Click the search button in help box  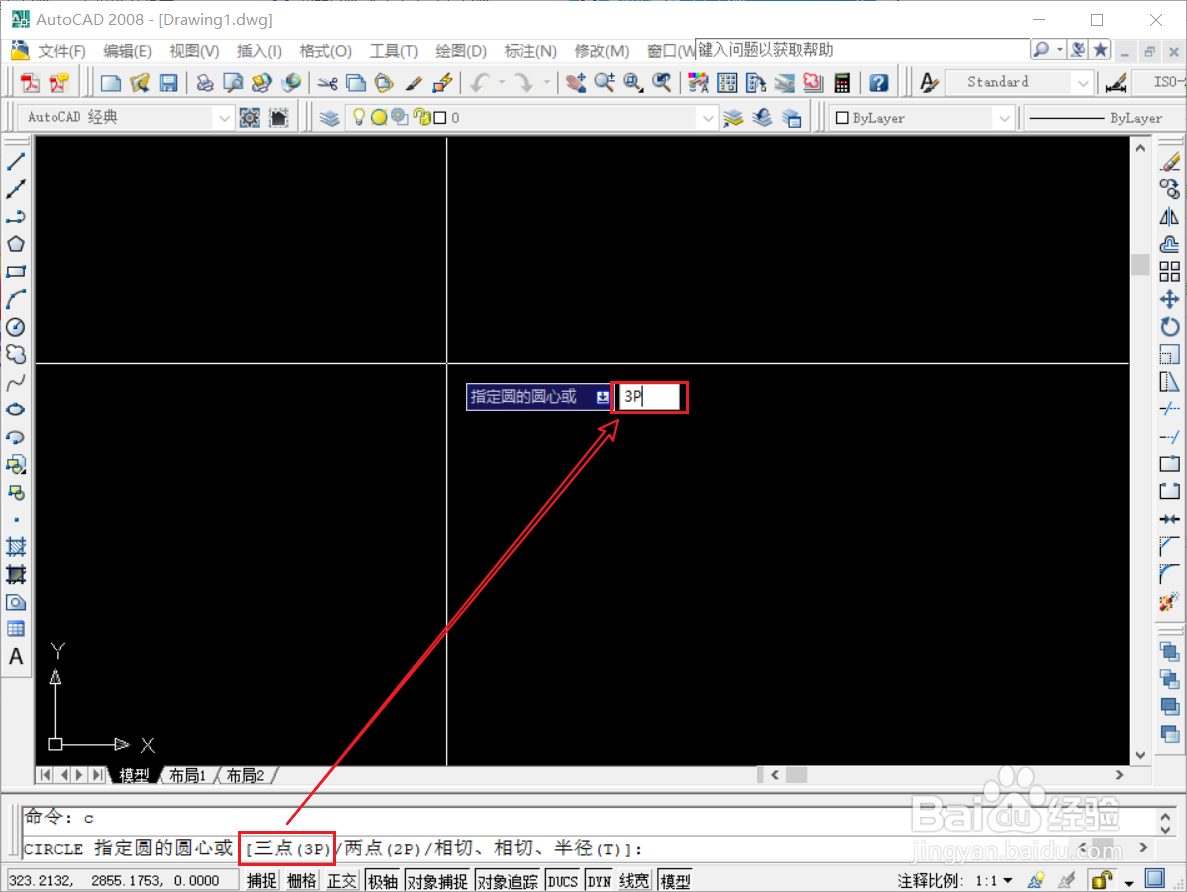coord(1042,50)
